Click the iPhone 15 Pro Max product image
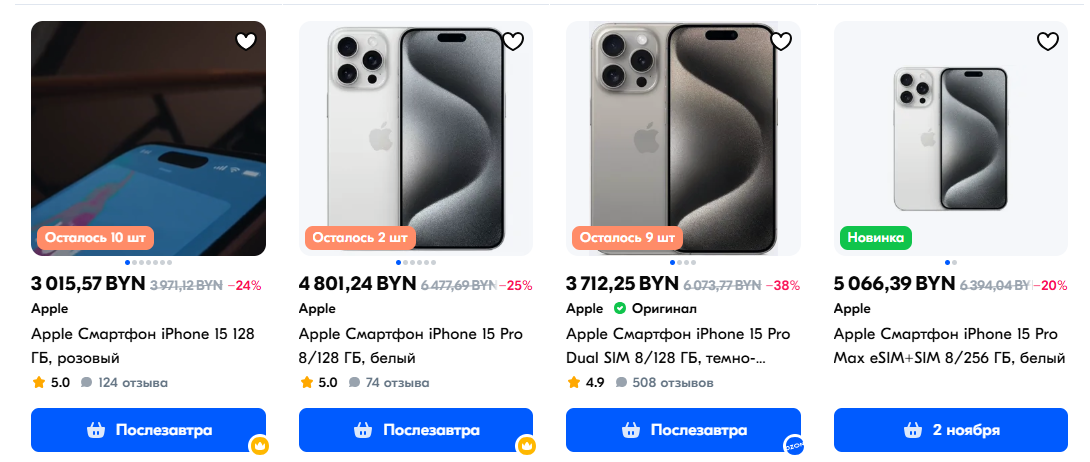The image size is (1090, 462). (x=950, y=138)
